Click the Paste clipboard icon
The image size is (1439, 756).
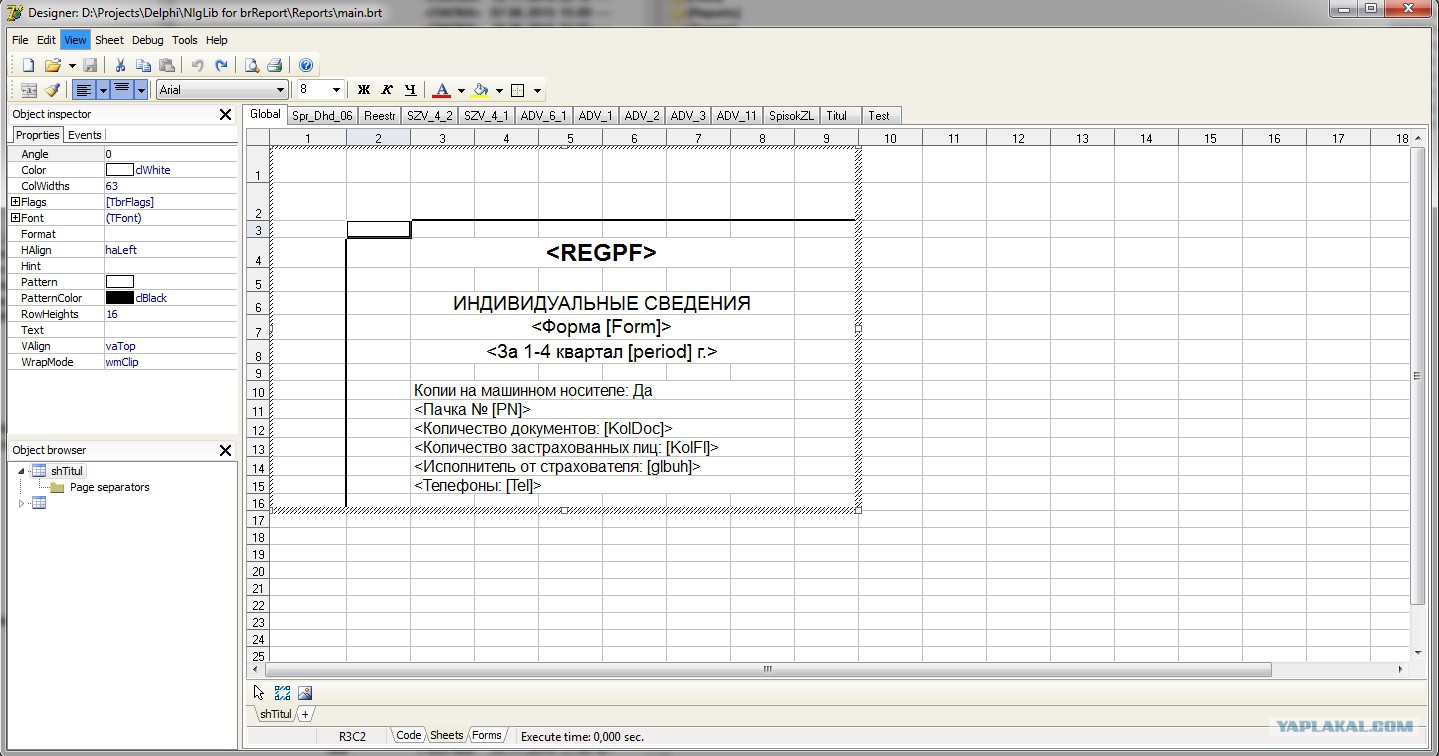[x=167, y=65]
